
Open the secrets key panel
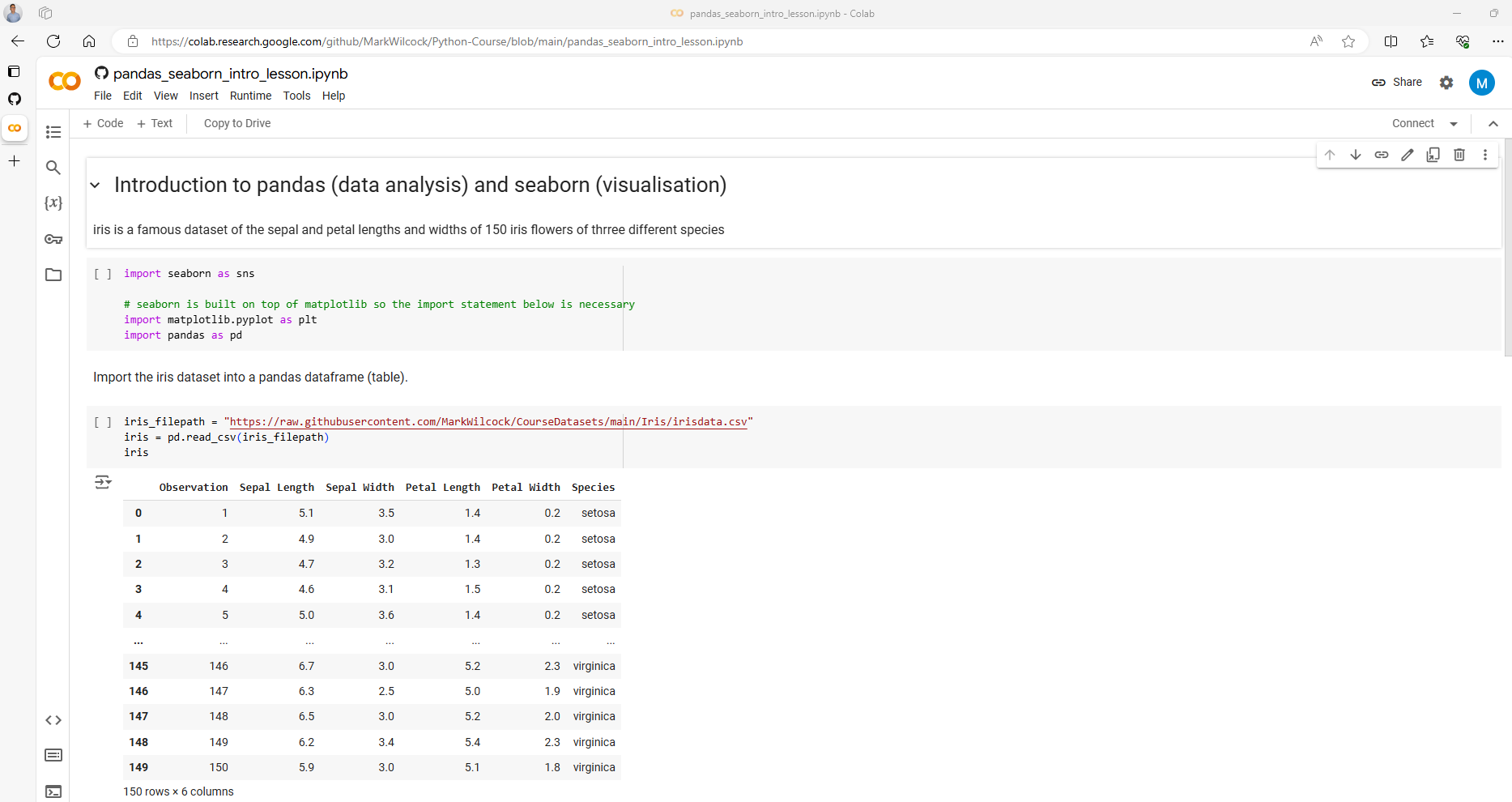pyautogui.click(x=53, y=239)
